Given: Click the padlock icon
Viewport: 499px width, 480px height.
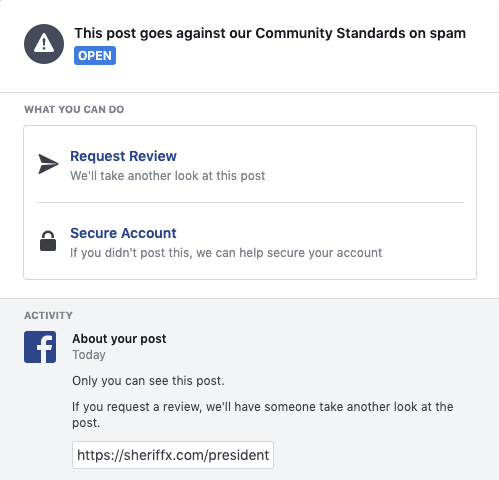Looking at the screenshot, I should (x=48, y=241).
